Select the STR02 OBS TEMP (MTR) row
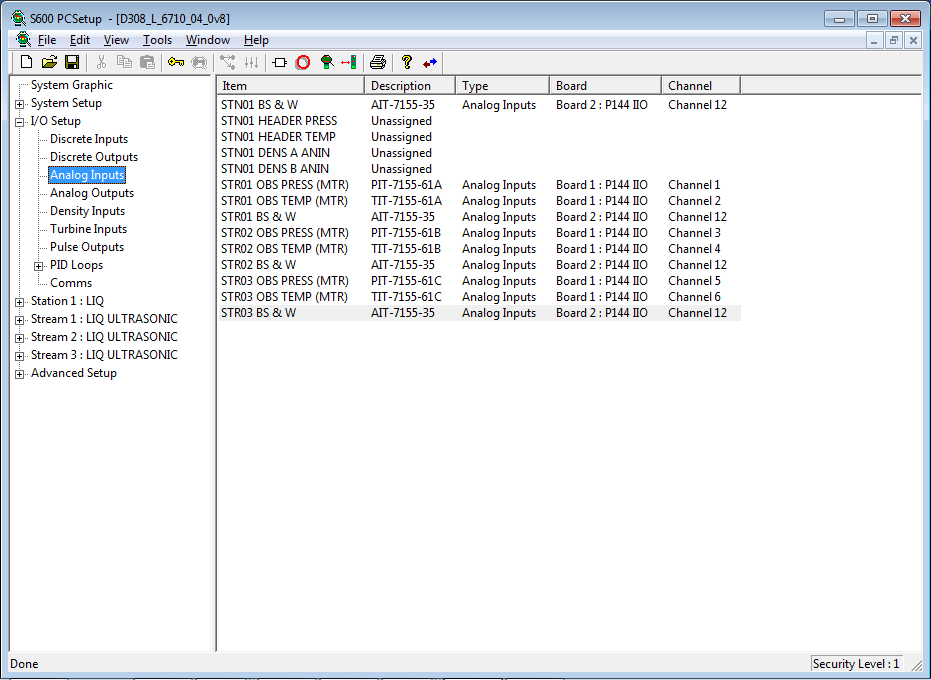This screenshot has height=680, width=931. click(479, 249)
